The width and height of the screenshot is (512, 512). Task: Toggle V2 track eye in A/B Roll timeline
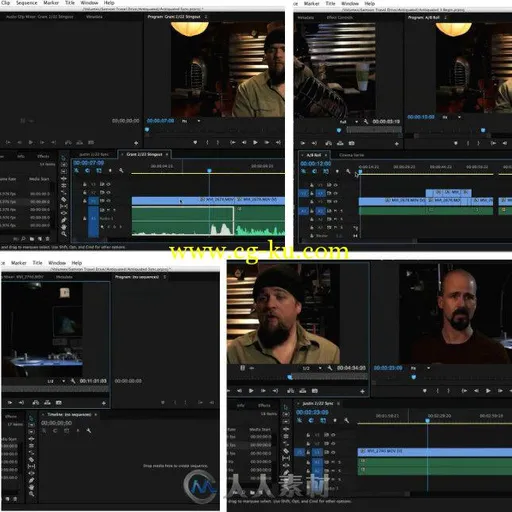(336, 193)
